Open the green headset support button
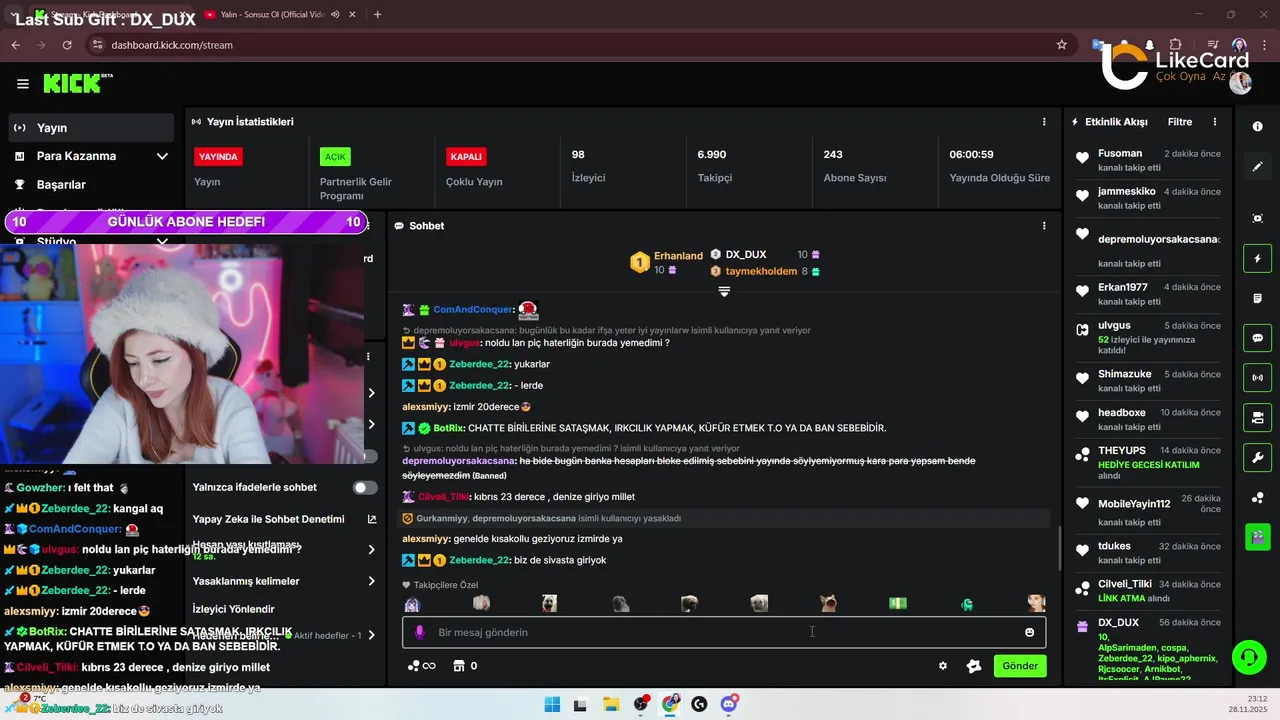Viewport: 1280px width, 720px height. 1248,658
